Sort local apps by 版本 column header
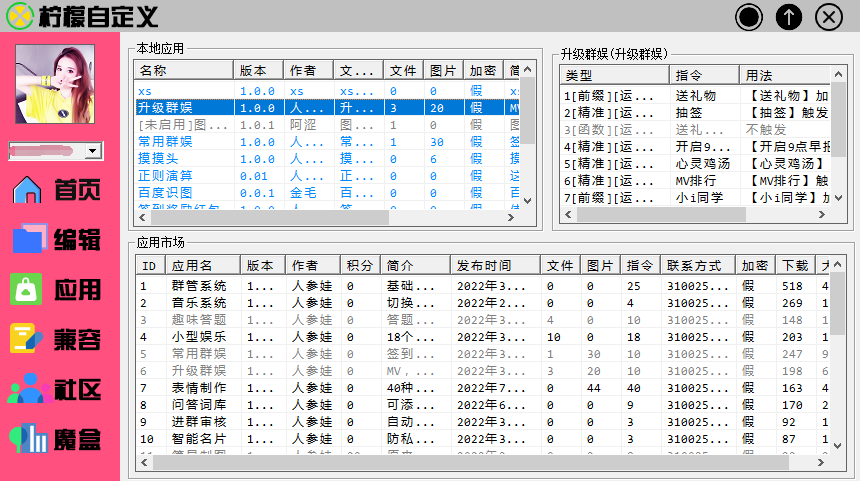Screen dimensions: 860x481 [258, 70]
